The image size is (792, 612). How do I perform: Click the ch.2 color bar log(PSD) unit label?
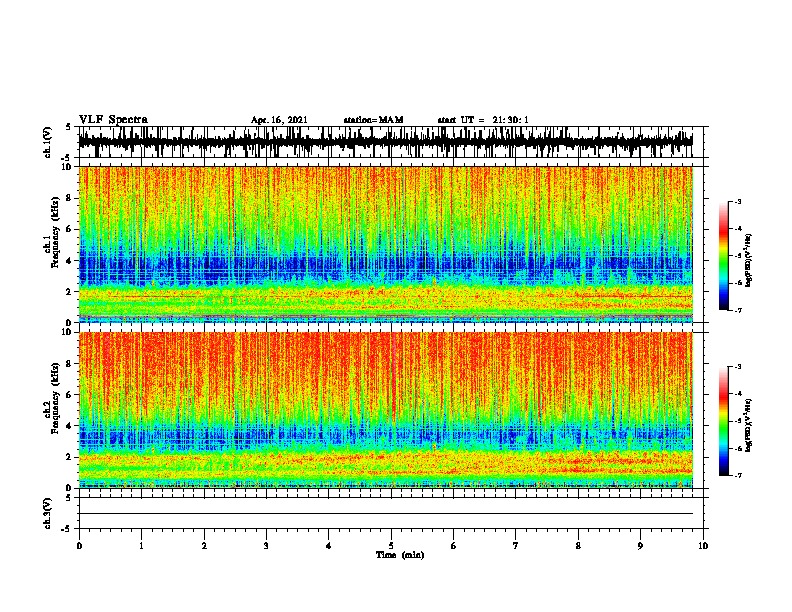click(x=749, y=425)
